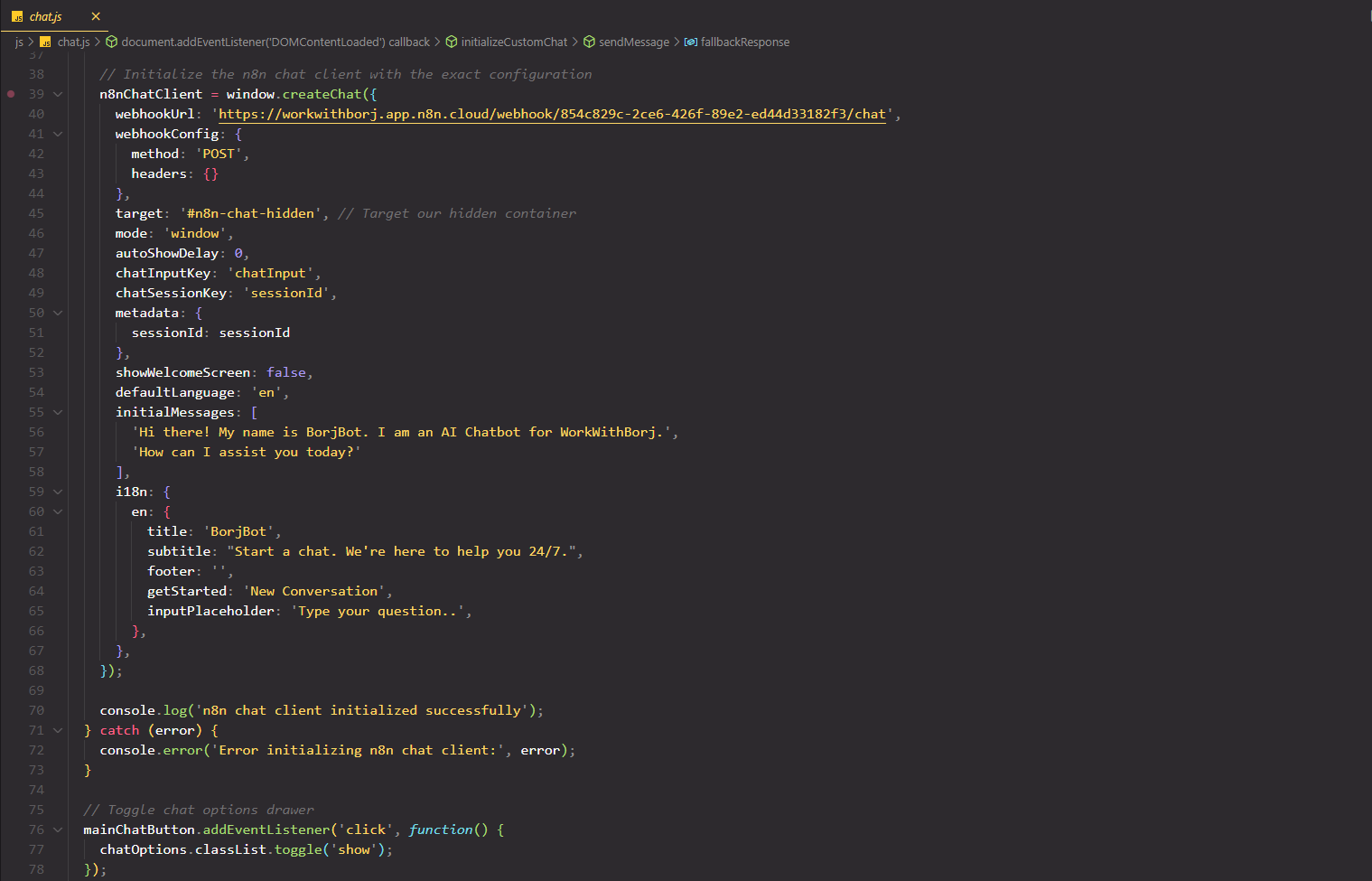
Task: Click line number 45
Action: coord(36,213)
